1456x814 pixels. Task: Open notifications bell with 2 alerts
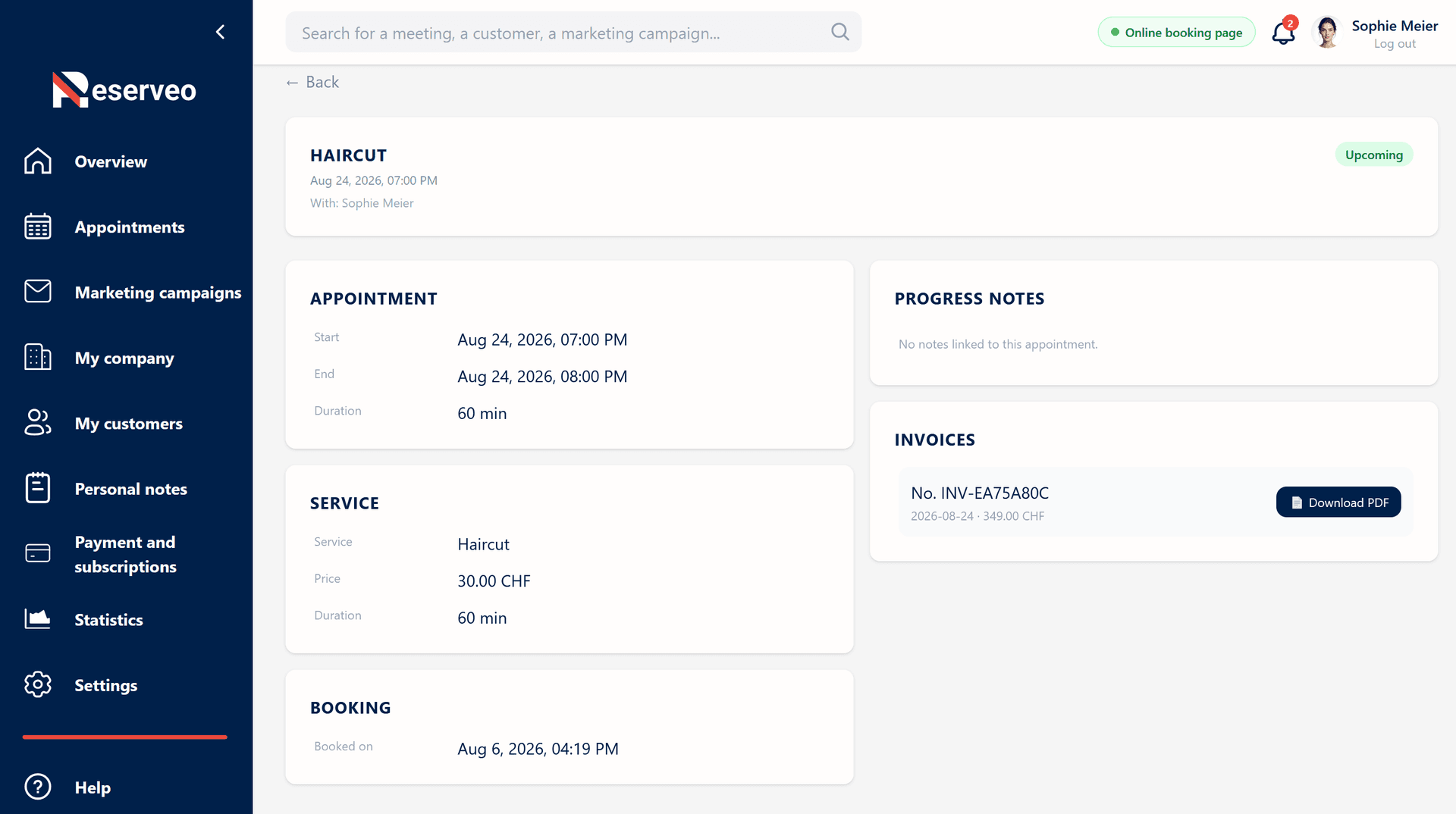pyautogui.click(x=1284, y=32)
